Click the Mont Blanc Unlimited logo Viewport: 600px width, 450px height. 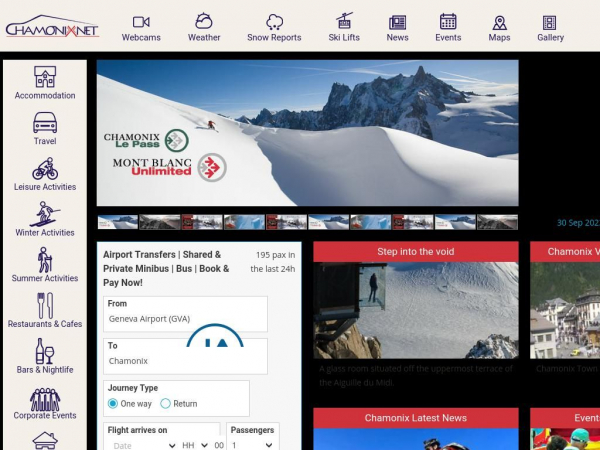(x=170, y=167)
